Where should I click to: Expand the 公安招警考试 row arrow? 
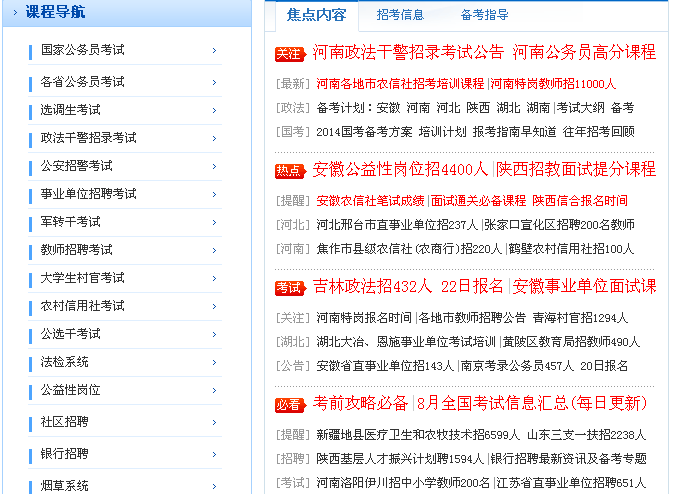click(x=214, y=167)
